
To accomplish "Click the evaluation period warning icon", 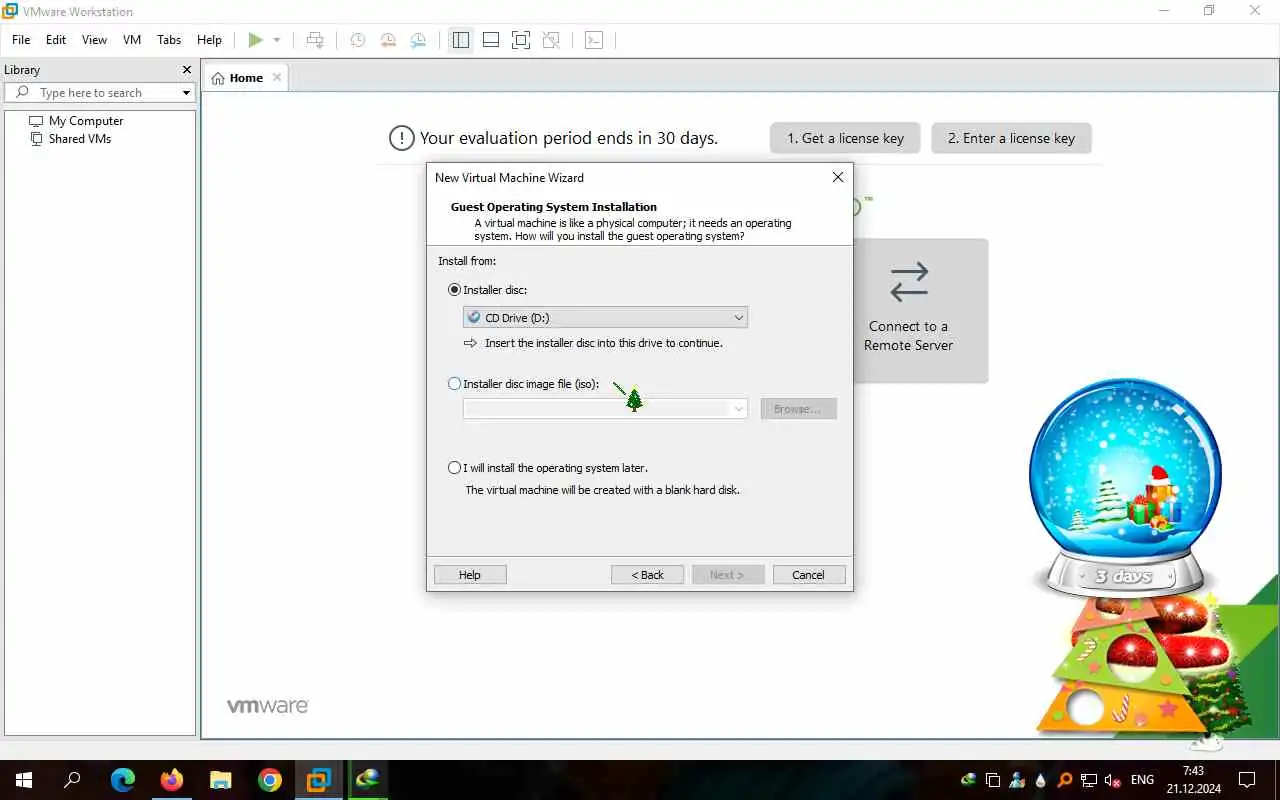I will (x=401, y=138).
